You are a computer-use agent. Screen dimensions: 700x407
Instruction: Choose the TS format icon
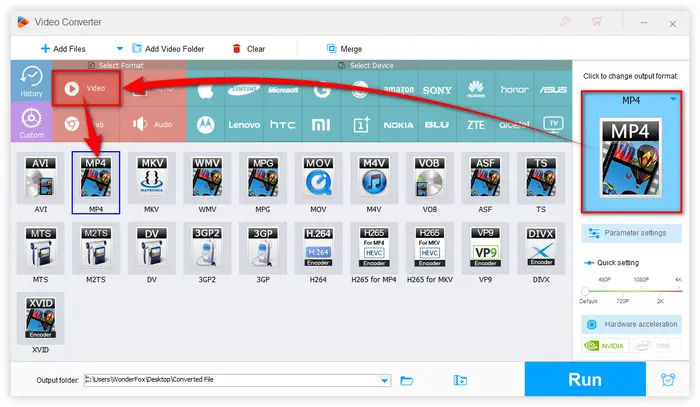[x=541, y=178]
